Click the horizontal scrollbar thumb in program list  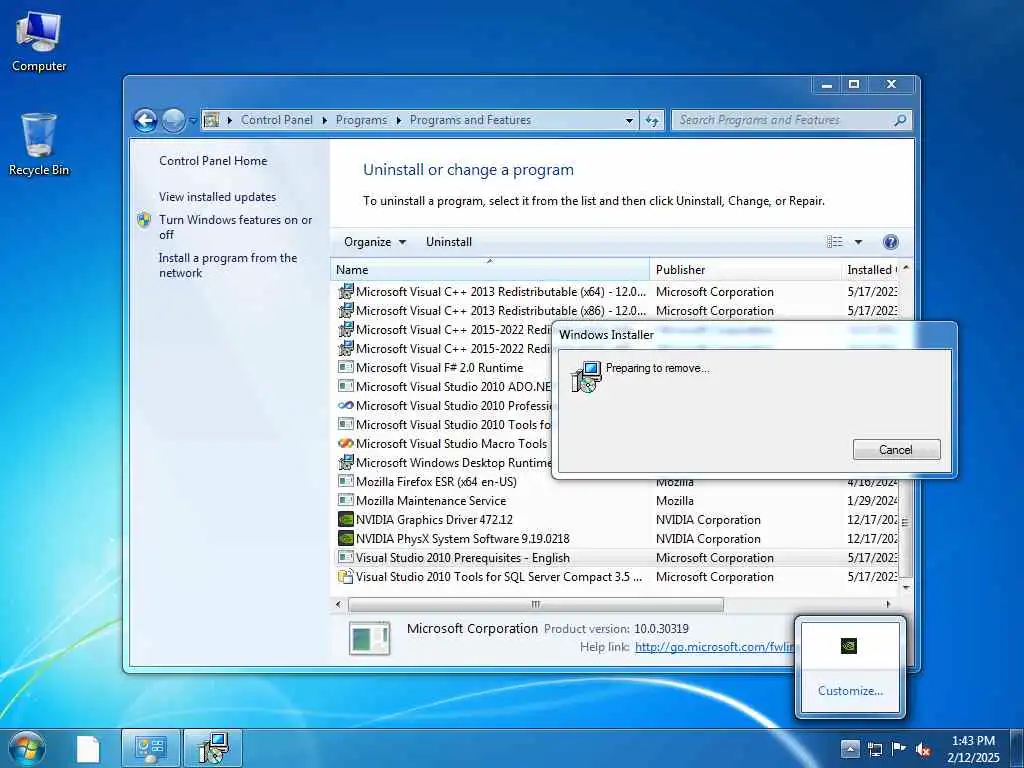coord(536,605)
